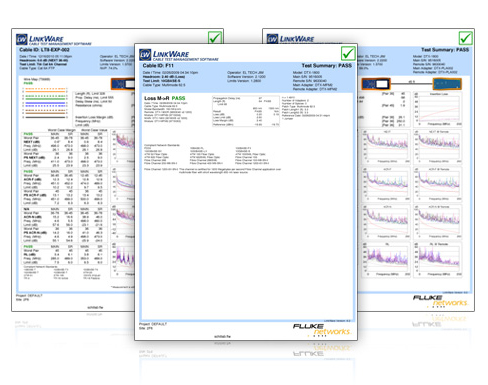
Task: Open the ACR-F graph on the right report
Action: 387,184
